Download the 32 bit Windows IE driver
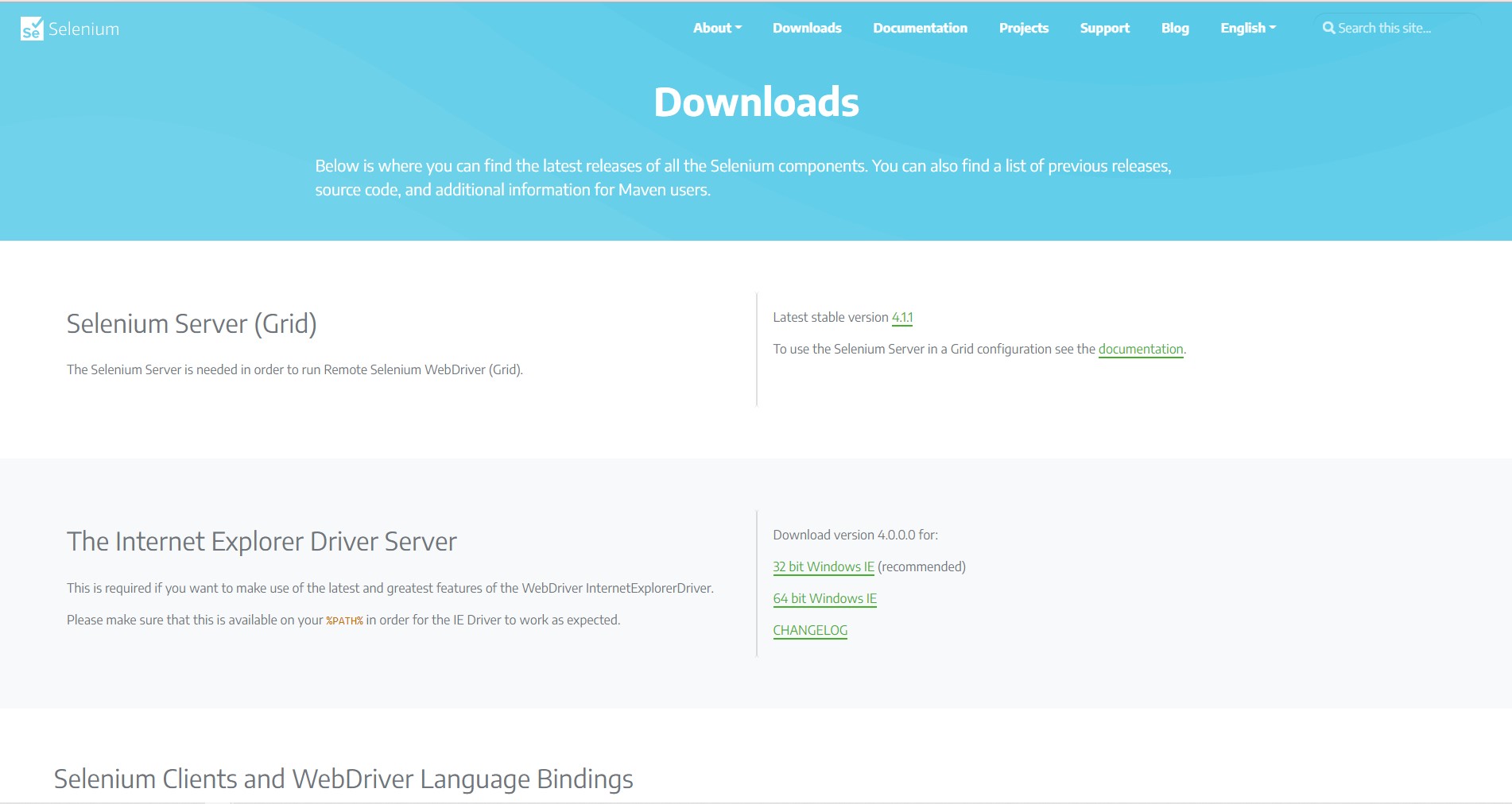This screenshot has width=1512, height=804. [824, 566]
